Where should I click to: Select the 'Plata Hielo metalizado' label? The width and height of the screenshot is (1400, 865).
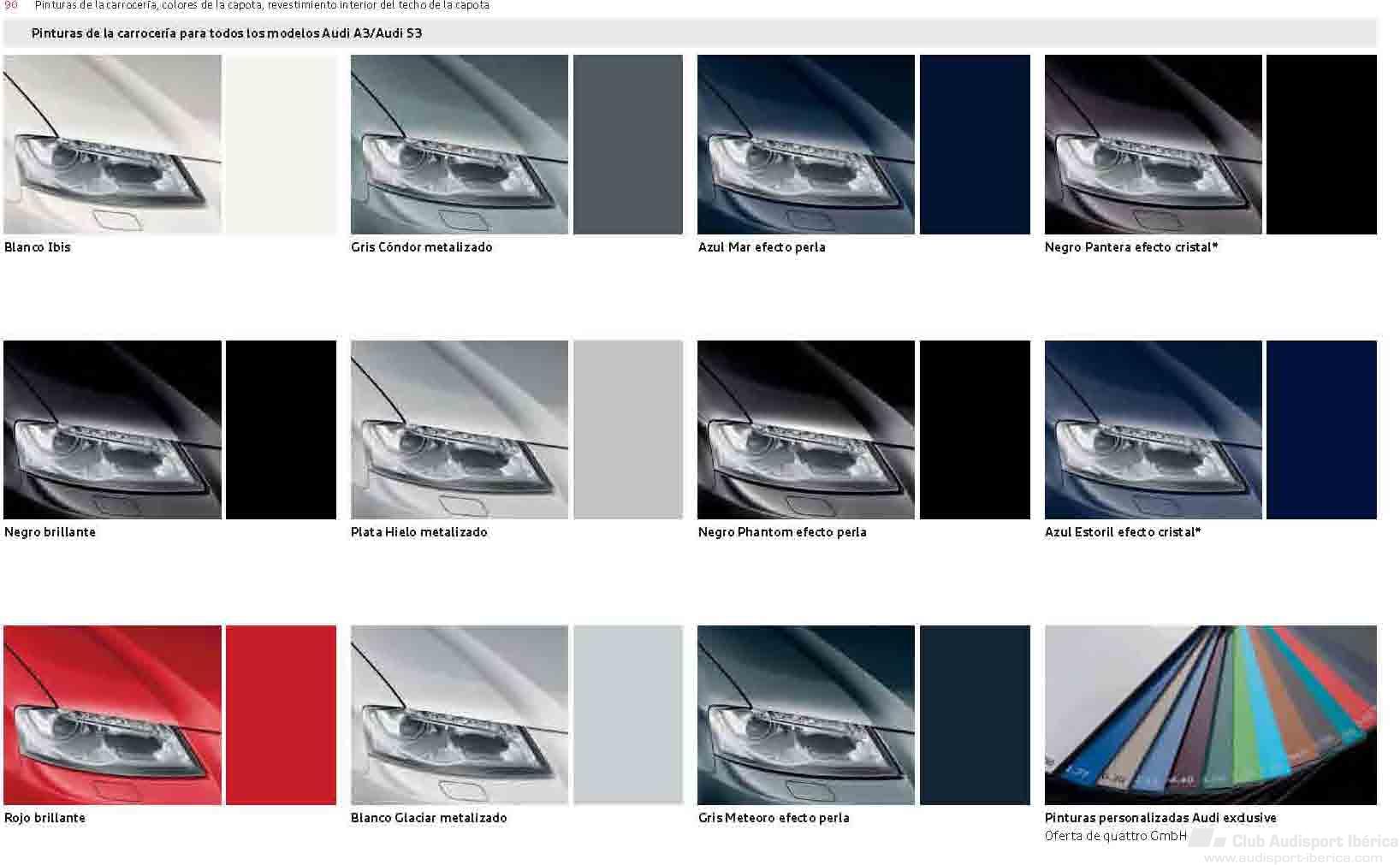pos(419,532)
